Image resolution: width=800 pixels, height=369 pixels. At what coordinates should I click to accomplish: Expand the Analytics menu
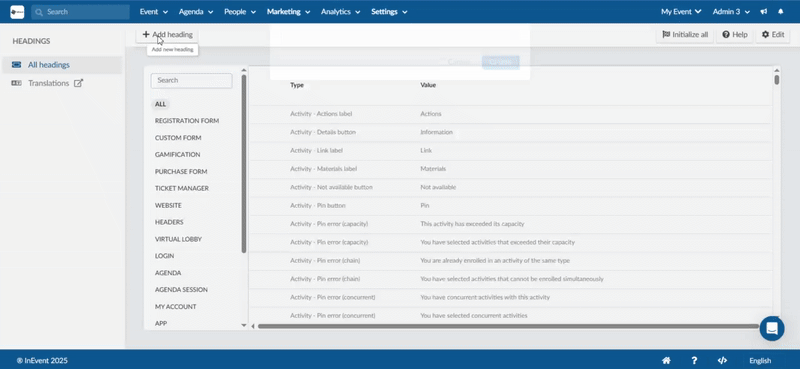click(x=340, y=12)
